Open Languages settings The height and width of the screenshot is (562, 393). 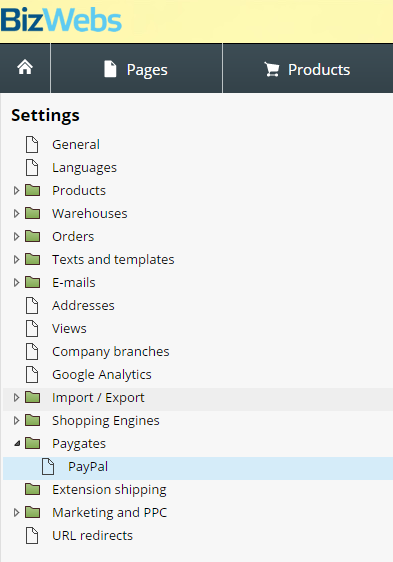tap(84, 167)
